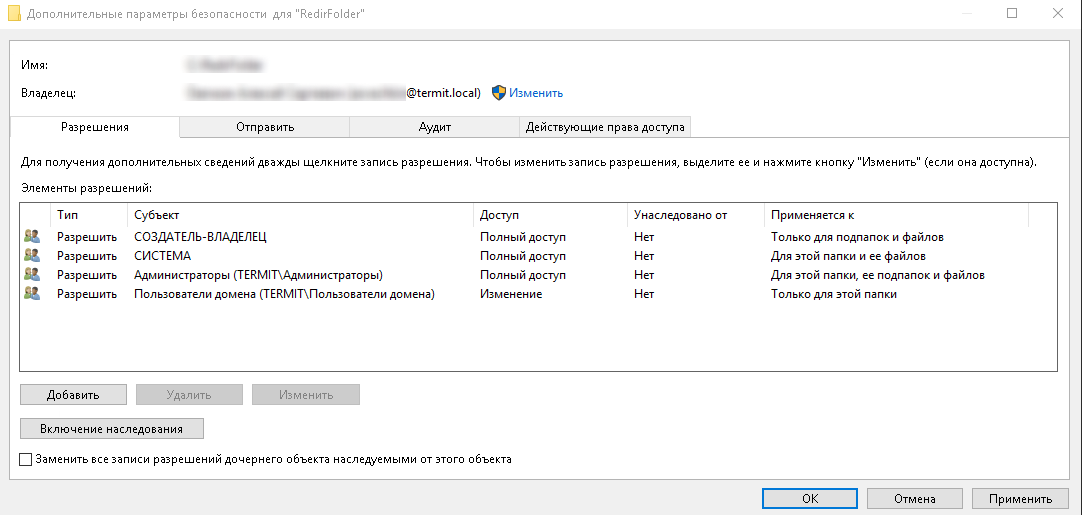Click the Изменение access cell

[511, 294]
